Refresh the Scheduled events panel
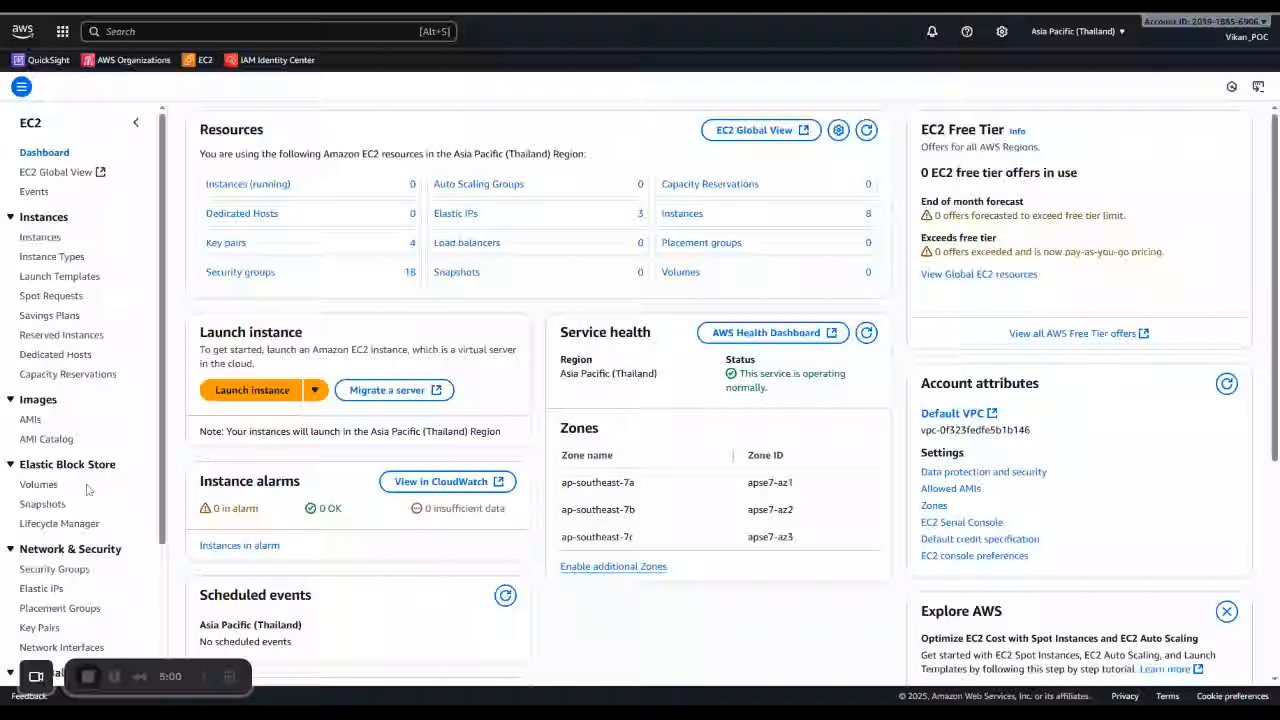 click(506, 596)
